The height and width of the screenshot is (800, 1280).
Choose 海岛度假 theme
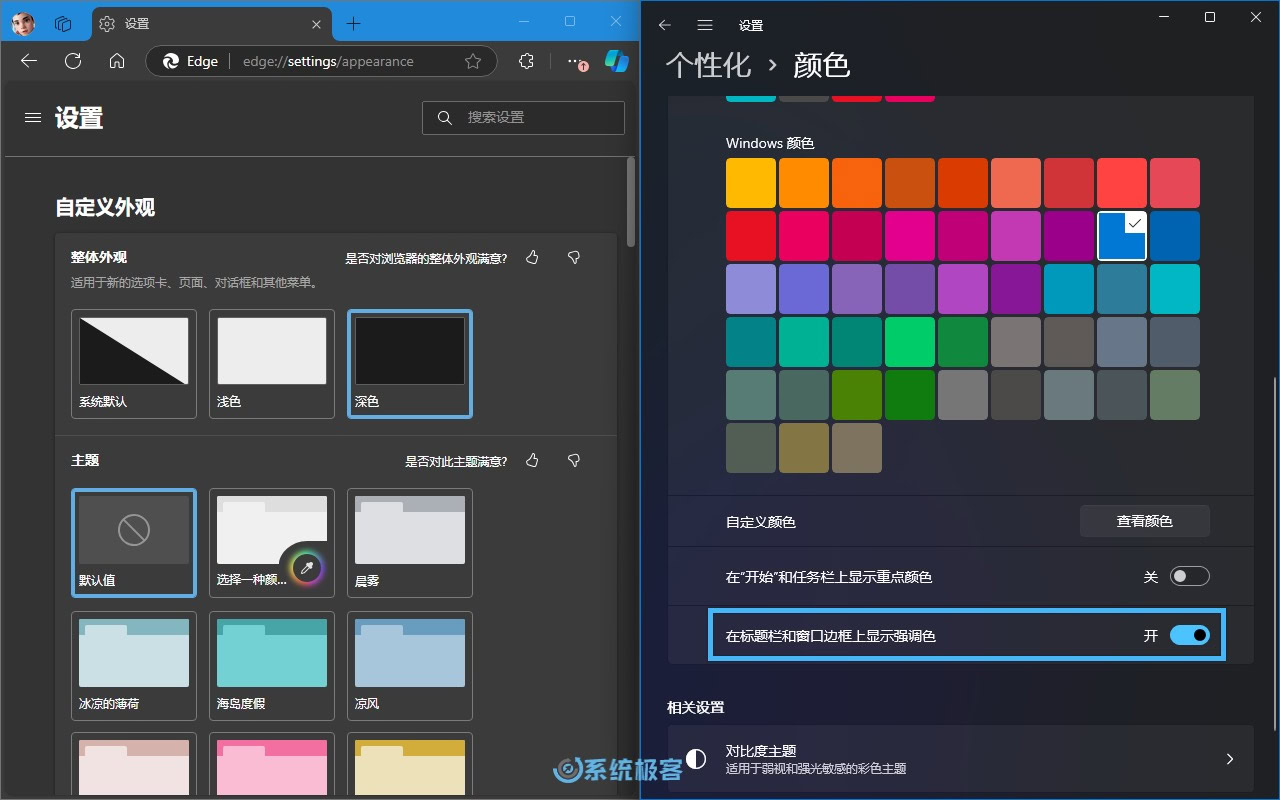(x=272, y=665)
